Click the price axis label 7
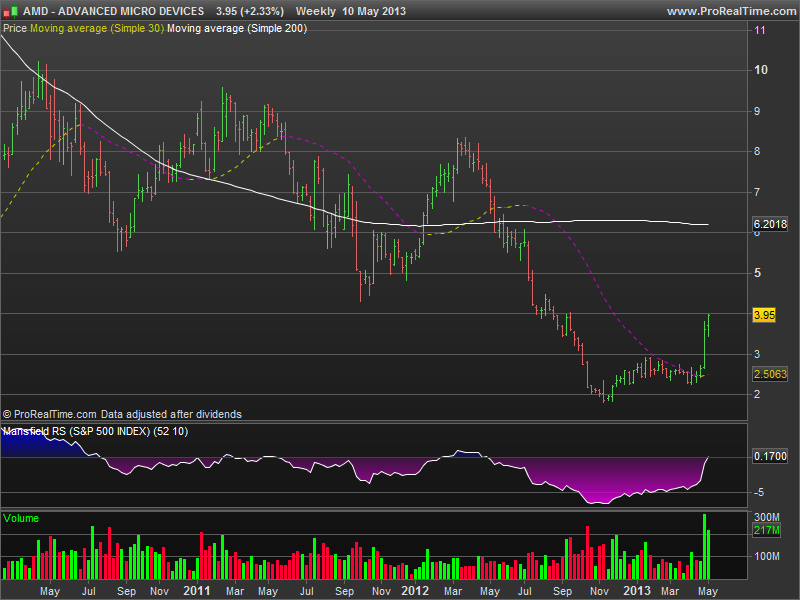Screen dimensions: 800x600 [x=757, y=192]
